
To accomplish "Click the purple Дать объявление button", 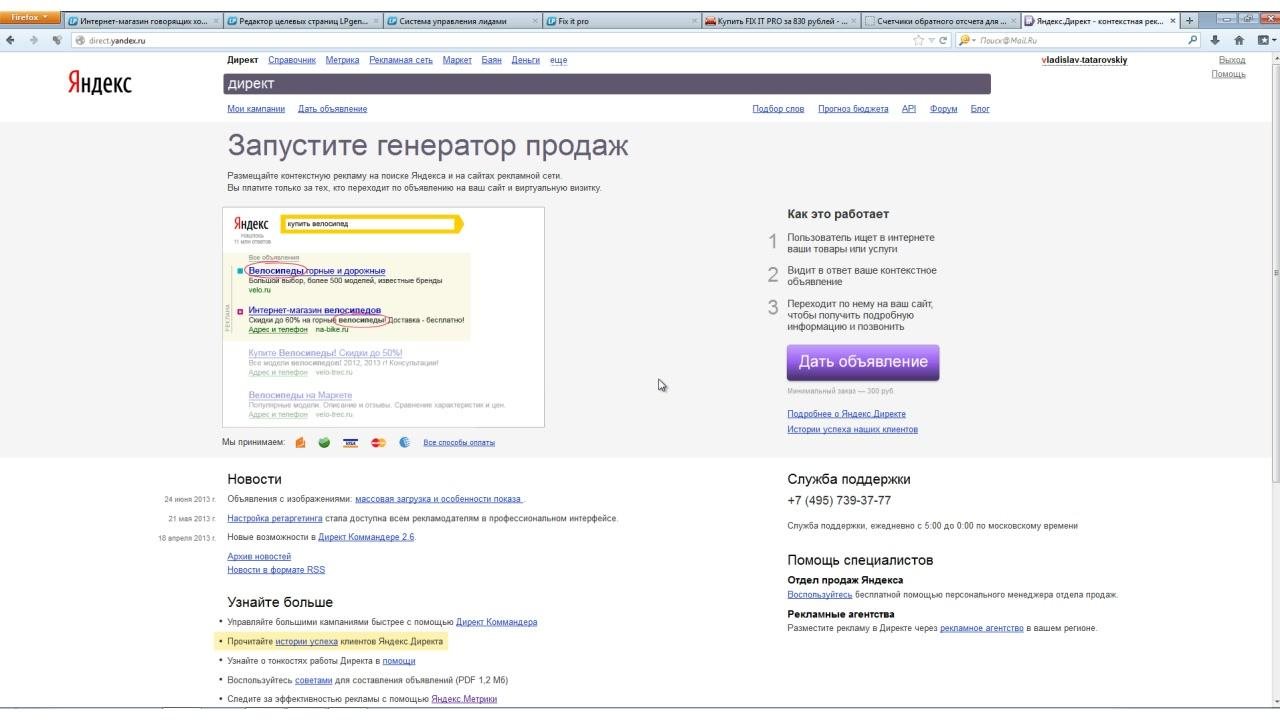I will coord(863,362).
